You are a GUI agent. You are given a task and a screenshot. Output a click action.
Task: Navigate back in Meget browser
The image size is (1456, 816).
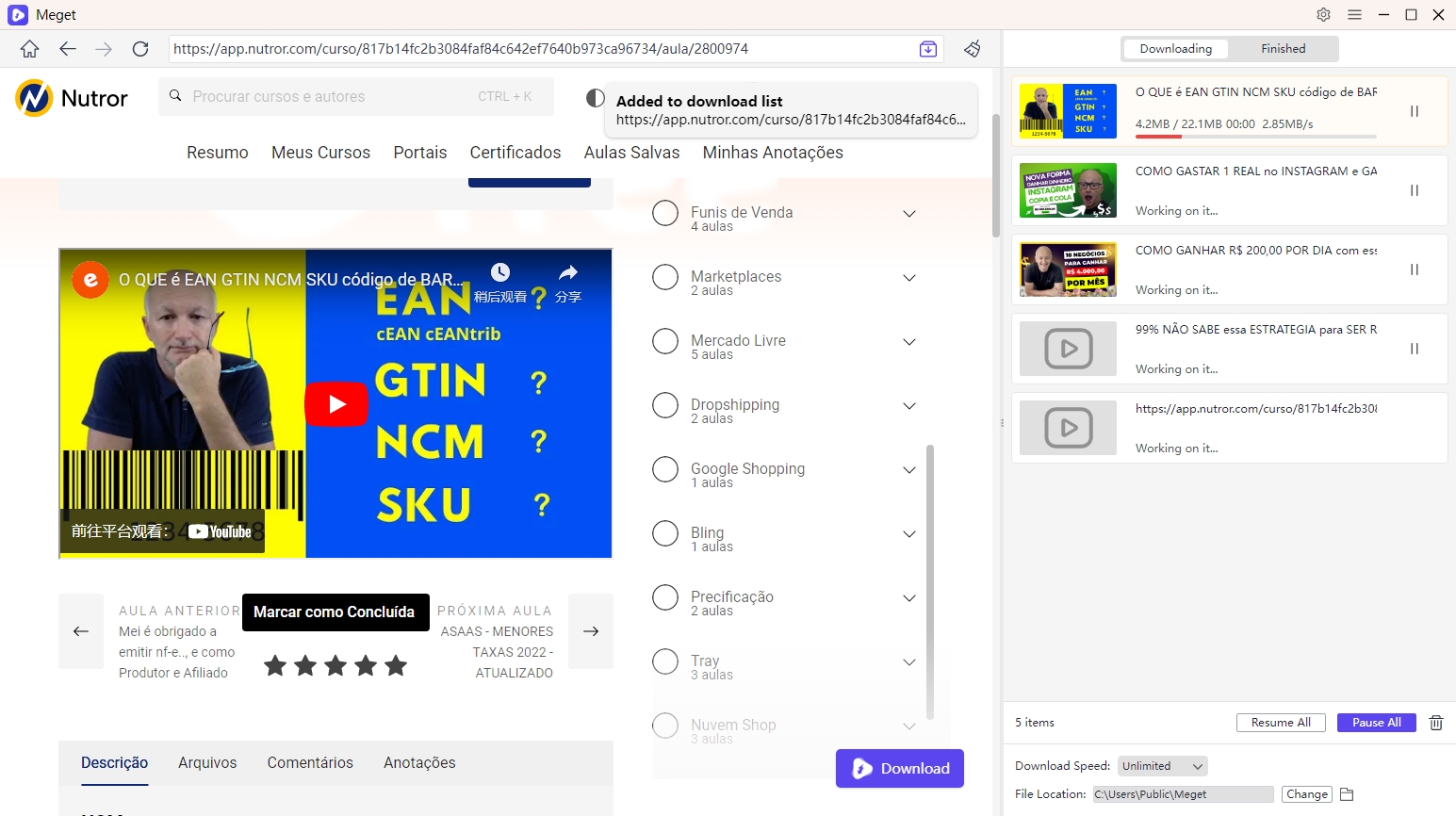click(67, 49)
